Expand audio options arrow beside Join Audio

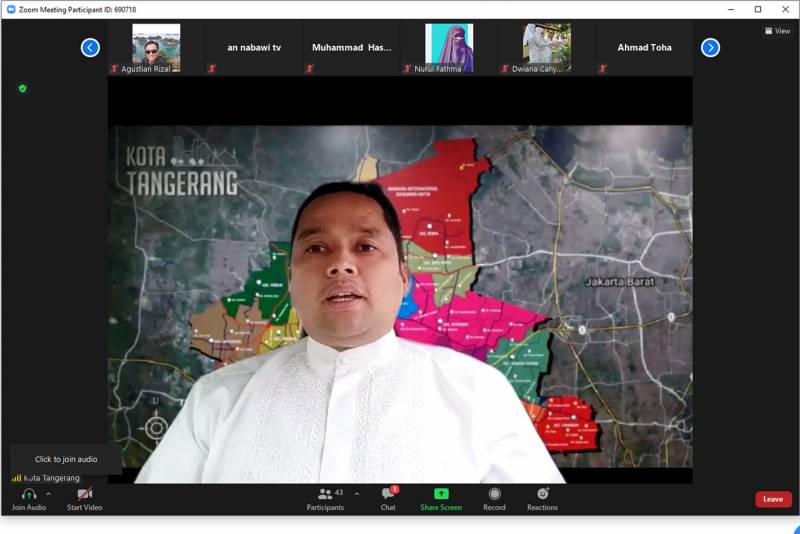pyautogui.click(x=48, y=494)
